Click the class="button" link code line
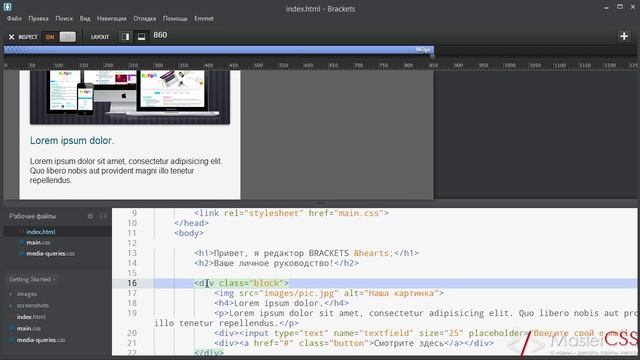This screenshot has width=640, height=360. click(x=353, y=343)
